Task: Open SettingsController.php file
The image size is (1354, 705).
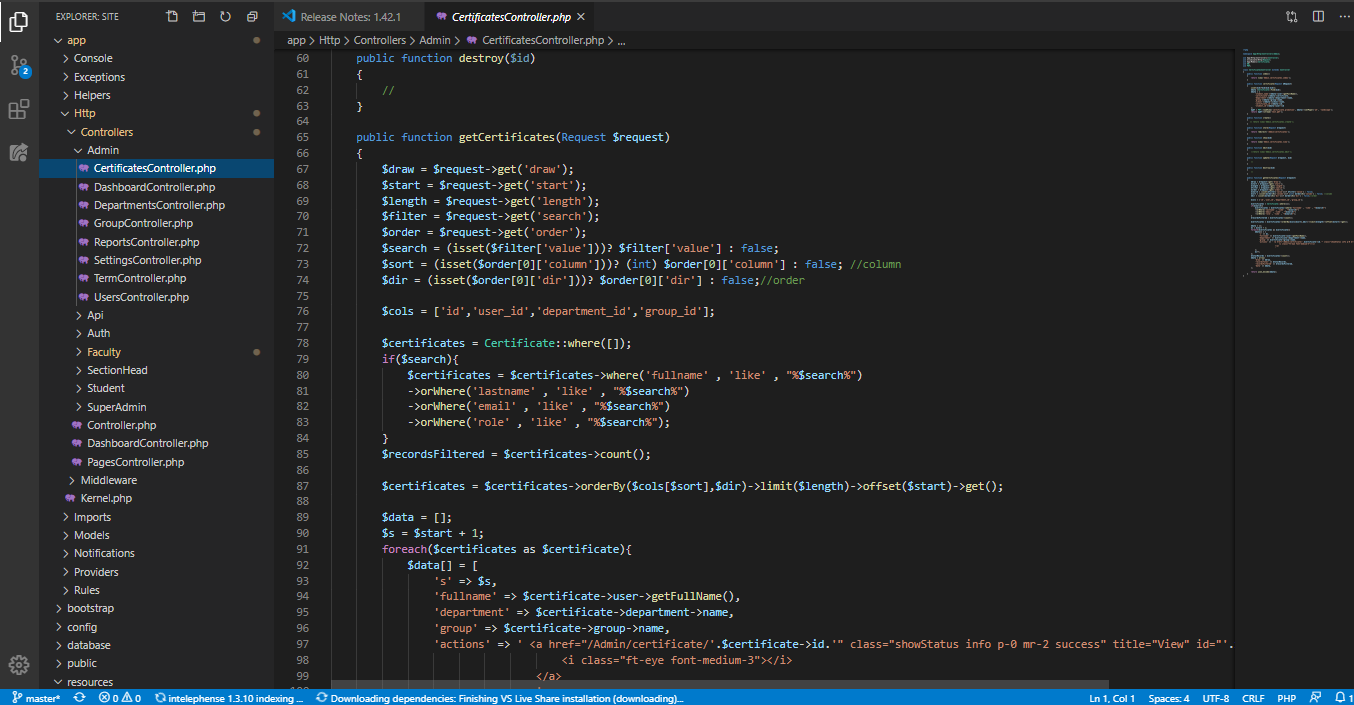Action: (x=156, y=260)
